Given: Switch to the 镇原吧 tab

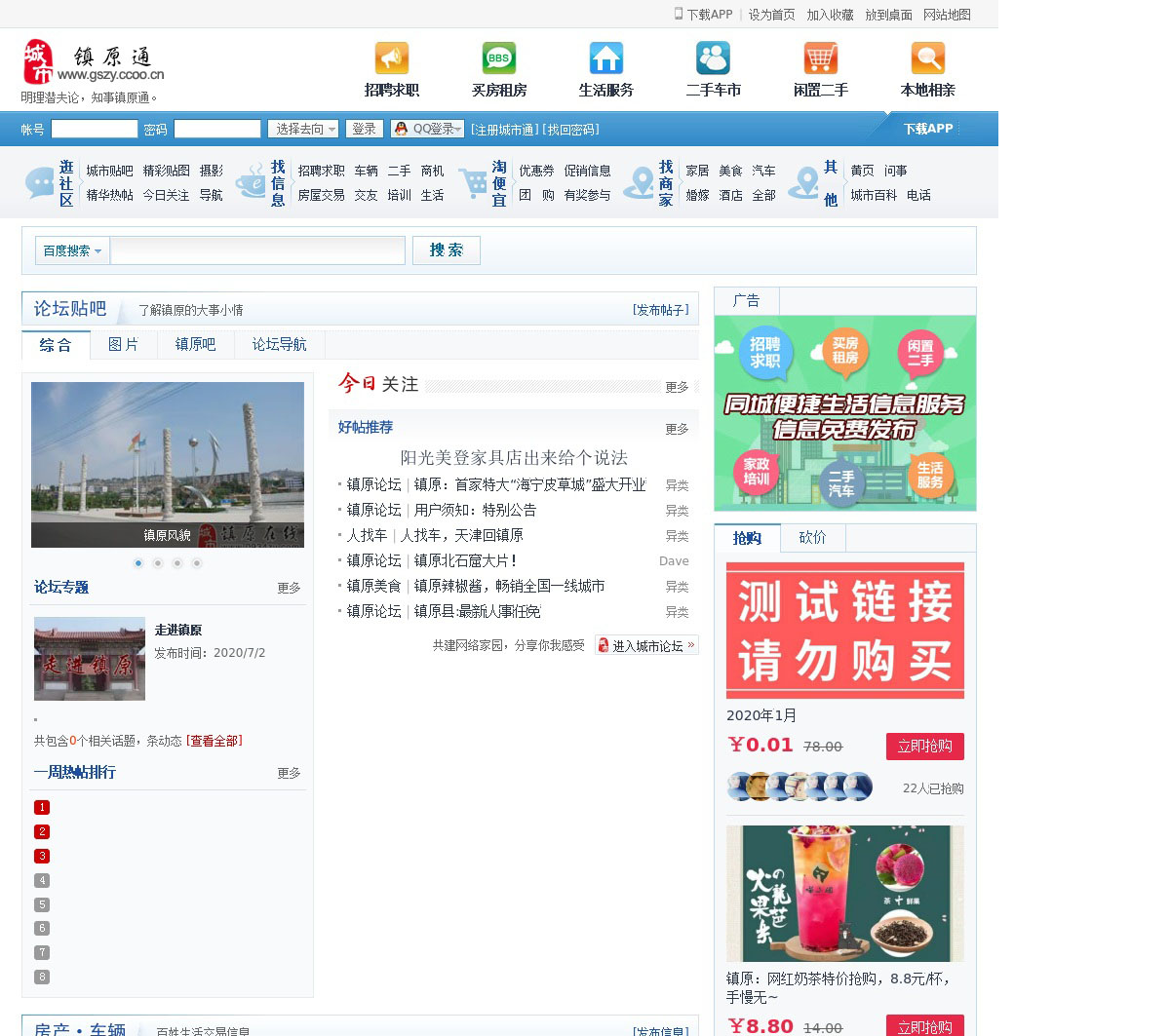Looking at the screenshot, I should [196, 345].
